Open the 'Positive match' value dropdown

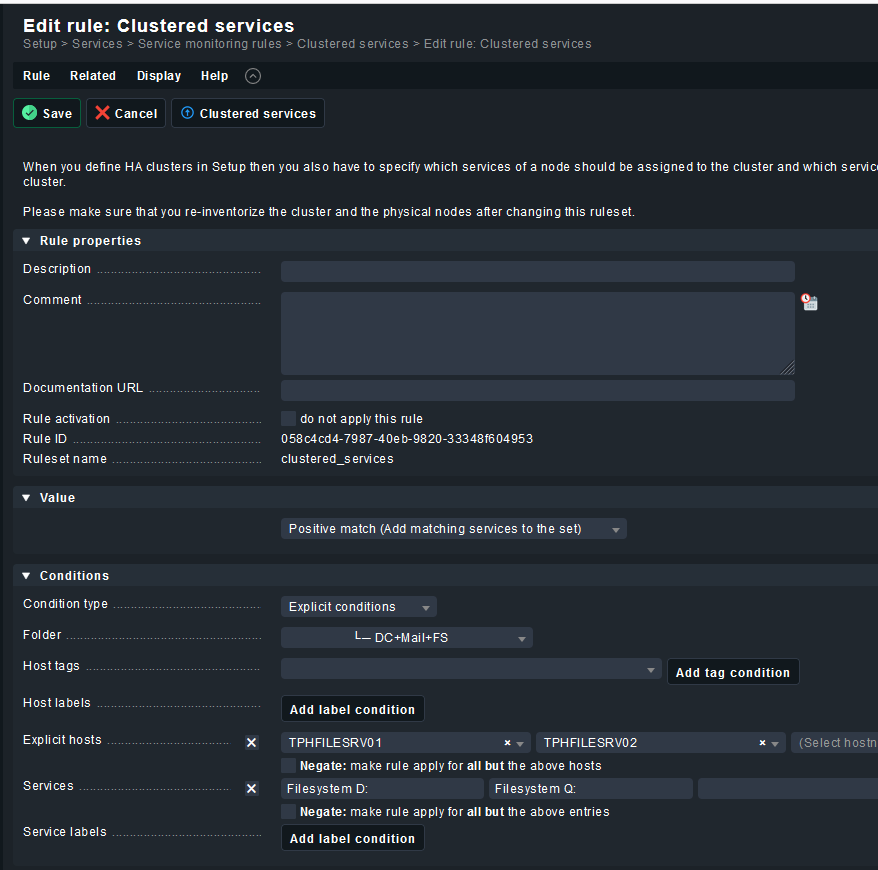click(x=453, y=528)
